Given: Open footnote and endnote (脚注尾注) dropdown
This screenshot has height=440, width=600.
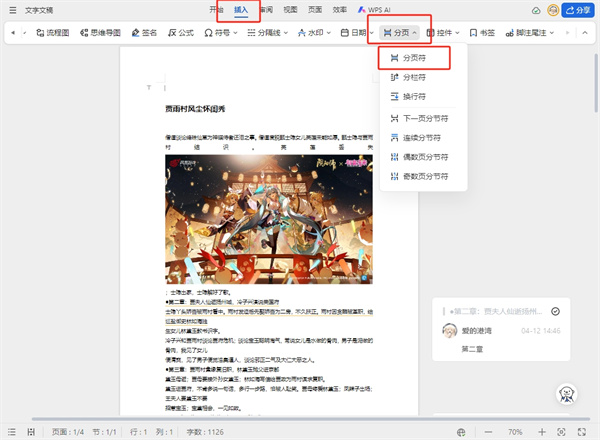Looking at the screenshot, I should pos(530,33).
